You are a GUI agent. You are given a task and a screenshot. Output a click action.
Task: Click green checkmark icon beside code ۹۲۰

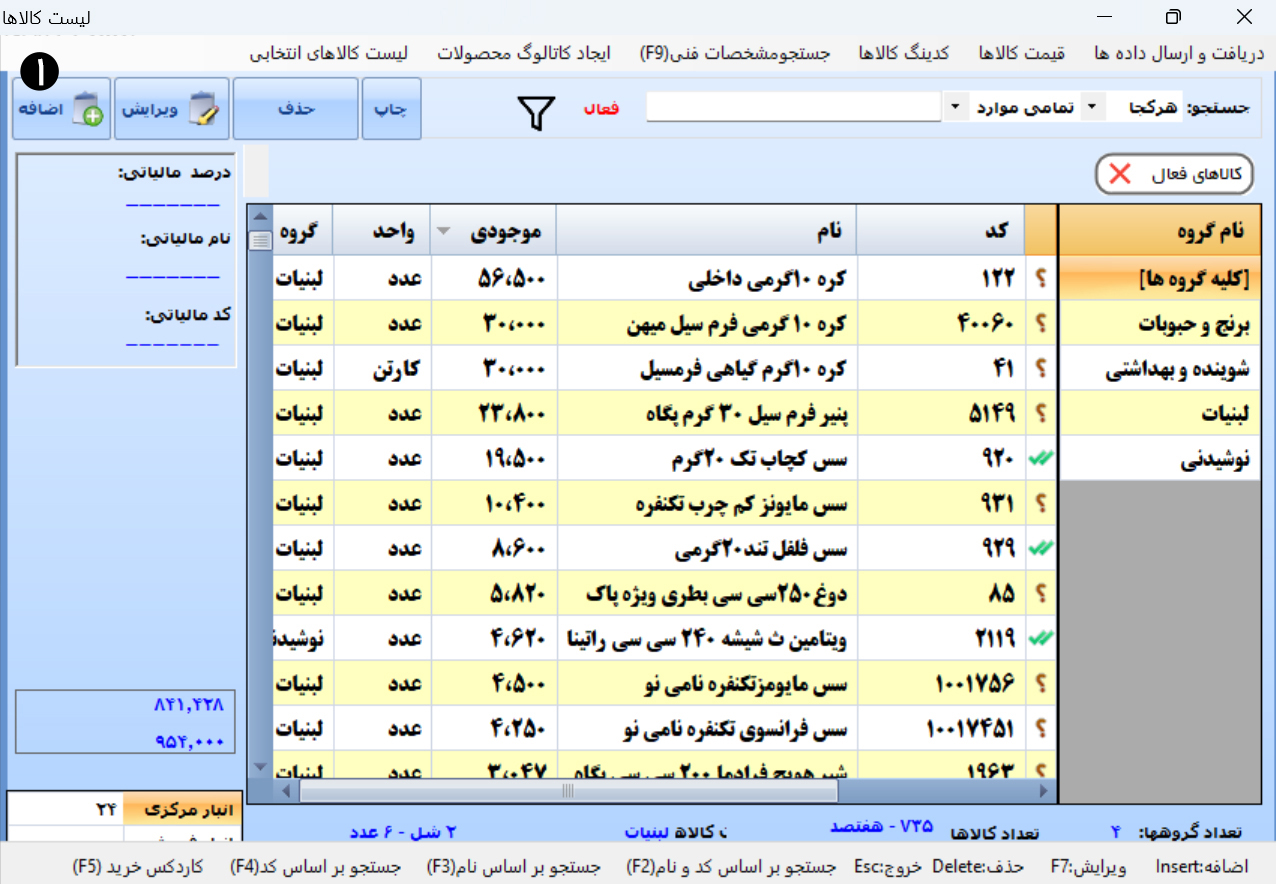[x=1041, y=458]
